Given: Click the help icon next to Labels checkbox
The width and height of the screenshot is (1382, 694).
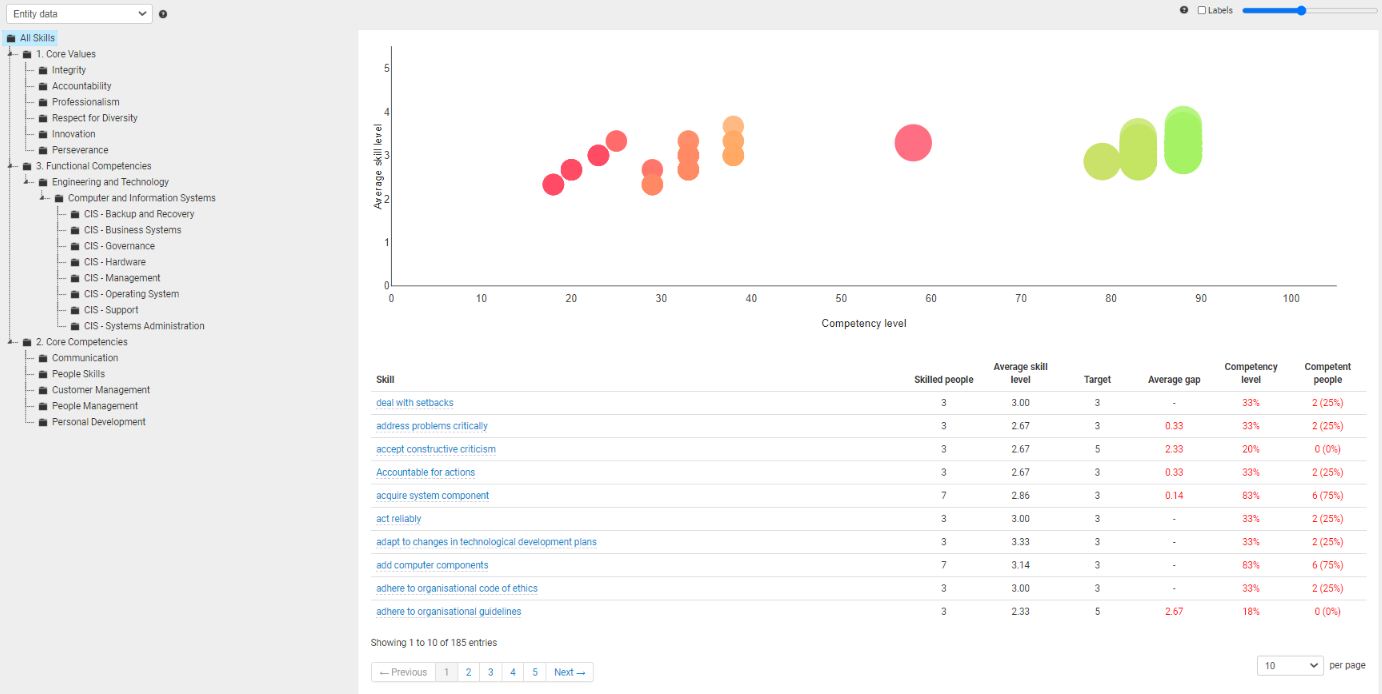Looking at the screenshot, I should (x=1184, y=10).
